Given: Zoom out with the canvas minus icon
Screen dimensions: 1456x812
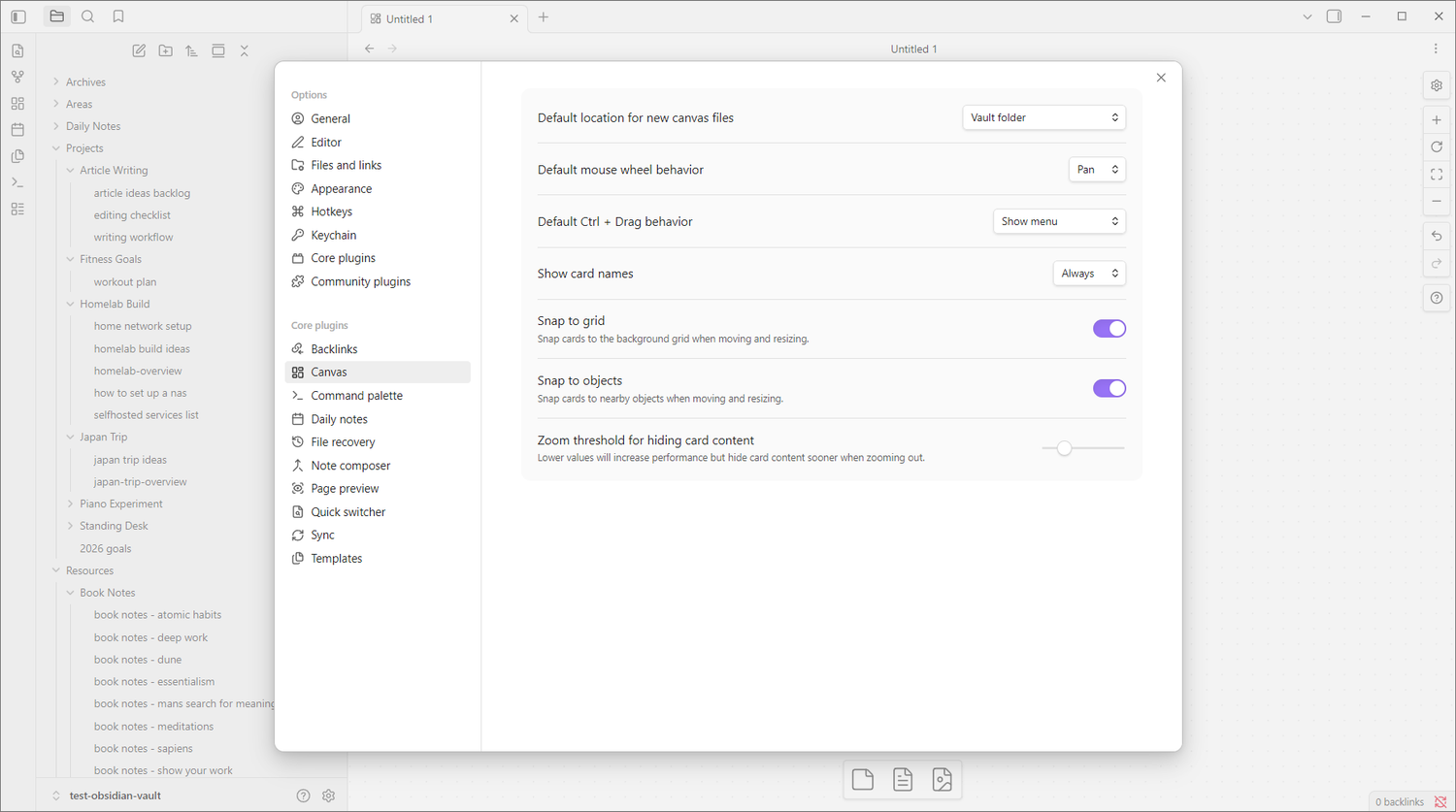Looking at the screenshot, I should pyautogui.click(x=1437, y=201).
